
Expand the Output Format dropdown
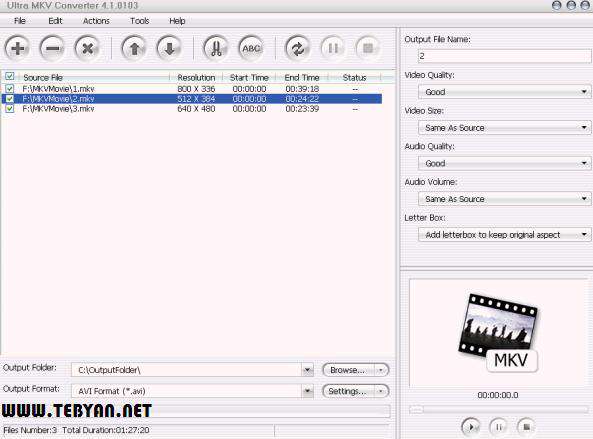pyautogui.click(x=308, y=391)
